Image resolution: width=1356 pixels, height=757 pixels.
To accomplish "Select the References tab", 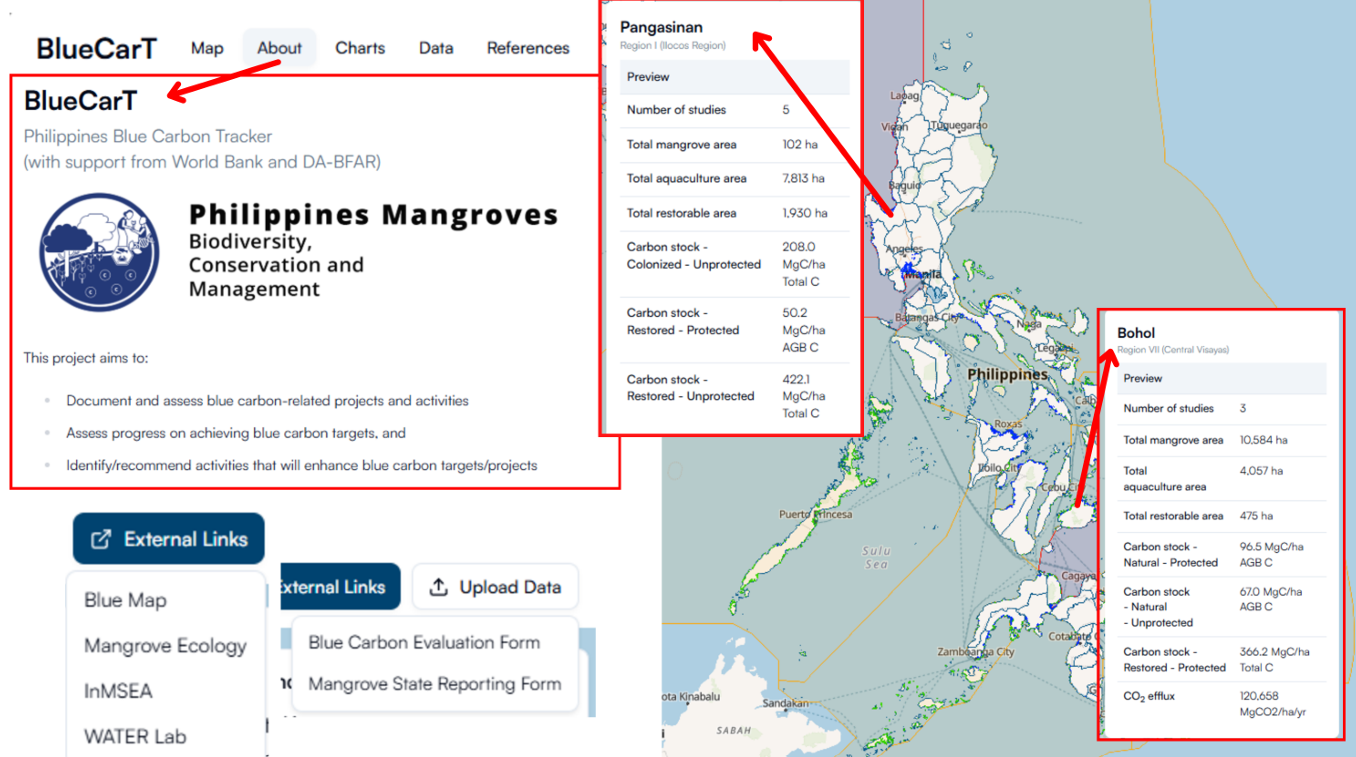I will [528, 48].
